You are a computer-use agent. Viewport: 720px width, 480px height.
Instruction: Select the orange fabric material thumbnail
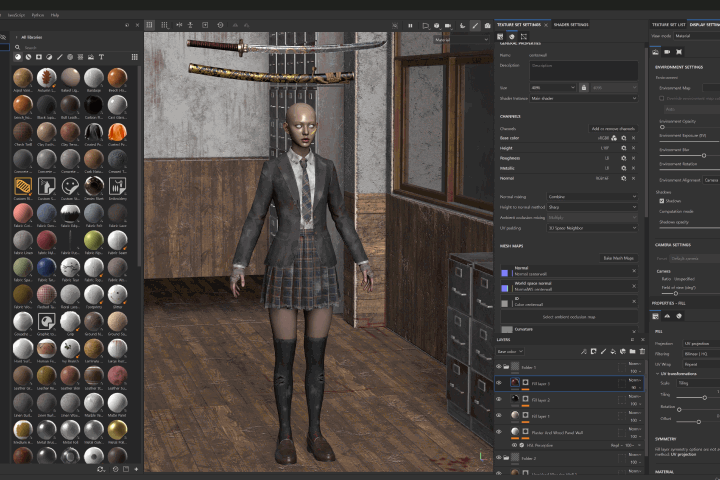(x=117, y=133)
